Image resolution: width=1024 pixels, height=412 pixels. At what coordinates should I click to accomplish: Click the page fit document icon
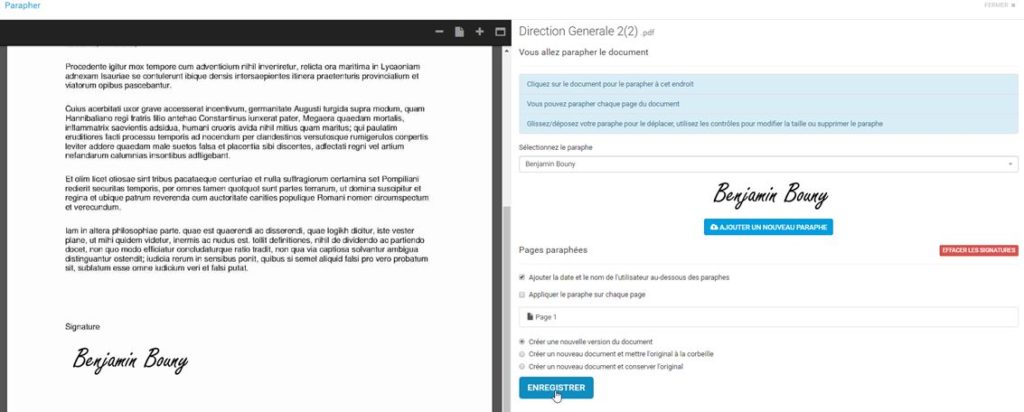coord(459,31)
